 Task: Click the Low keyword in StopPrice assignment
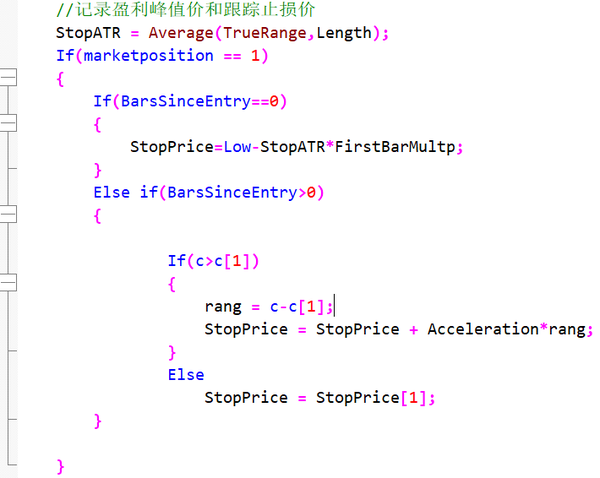[237, 147]
